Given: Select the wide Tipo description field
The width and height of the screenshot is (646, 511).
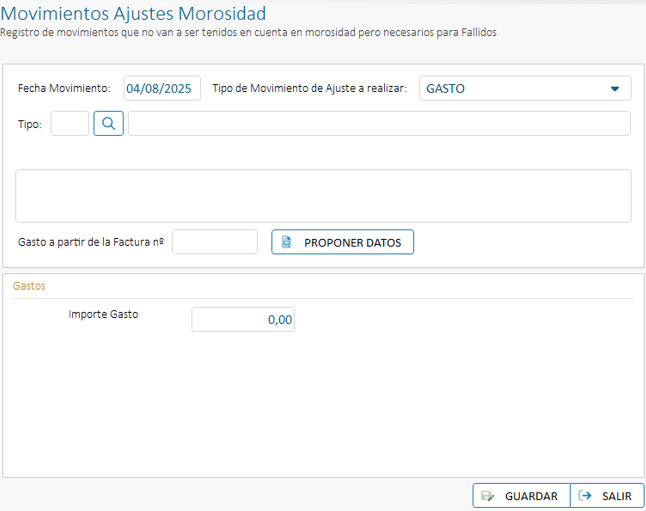Looking at the screenshot, I should tap(379, 123).
